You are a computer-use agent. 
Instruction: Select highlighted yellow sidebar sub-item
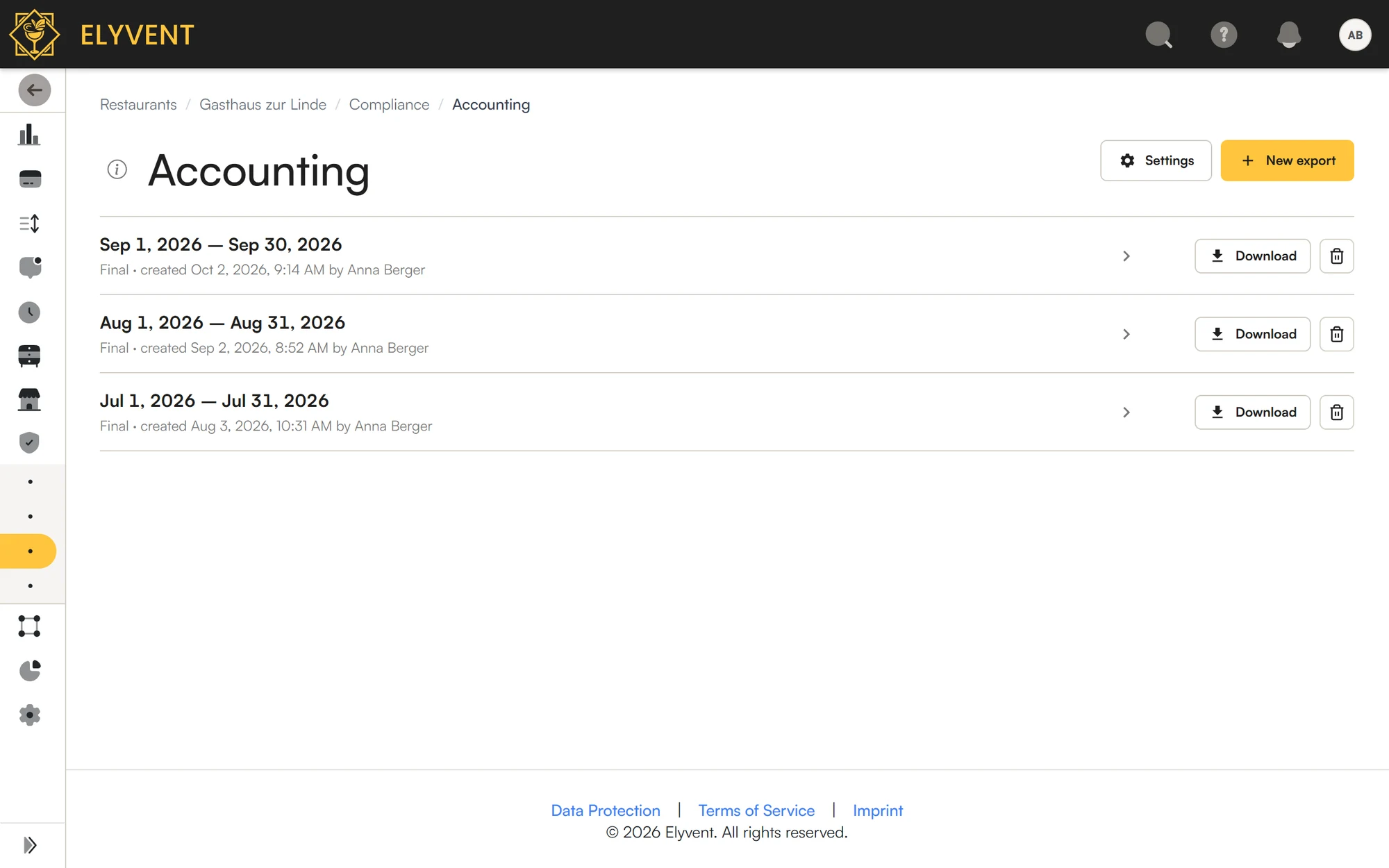pos(28,551)
